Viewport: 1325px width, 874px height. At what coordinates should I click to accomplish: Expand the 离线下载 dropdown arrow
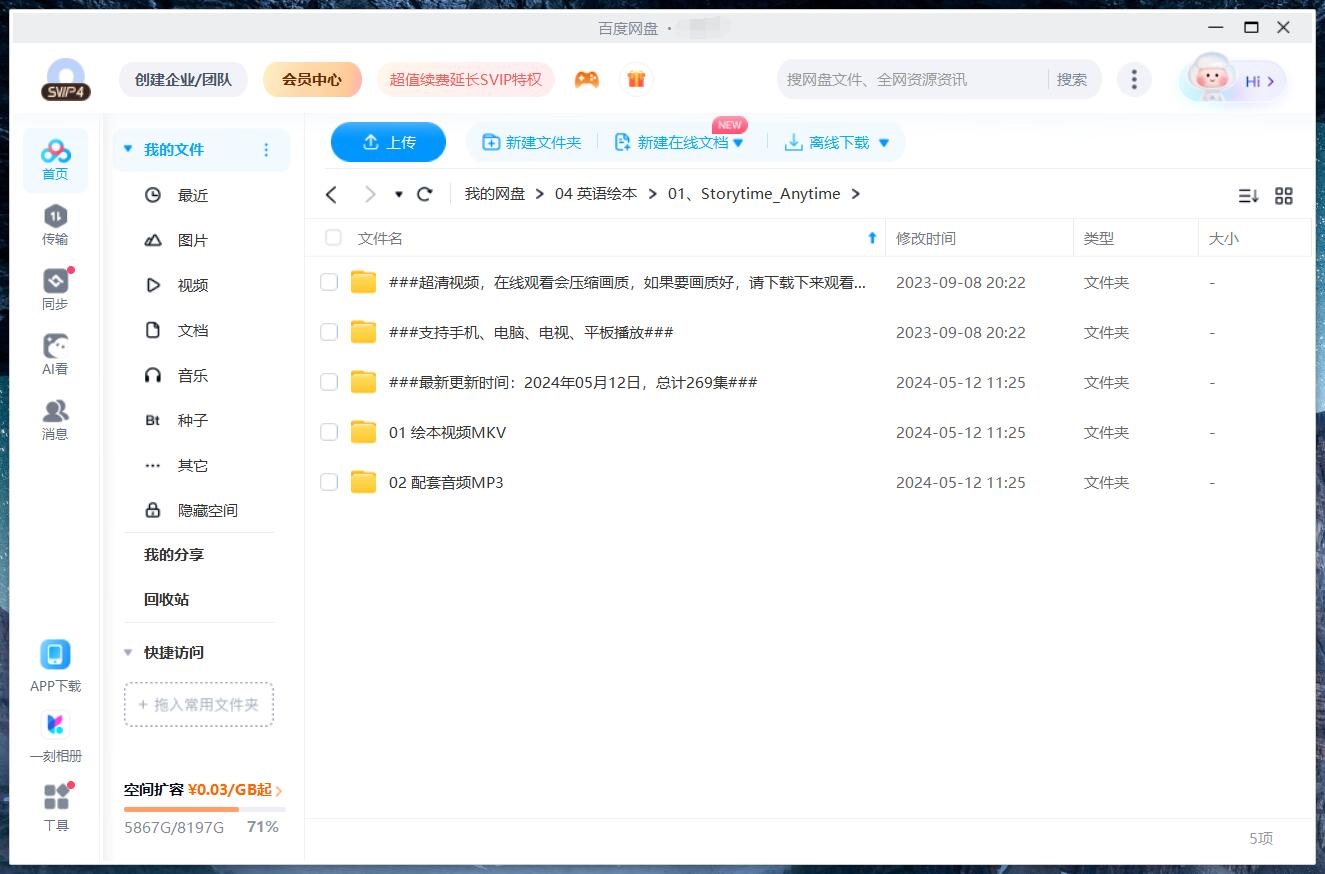884,142
